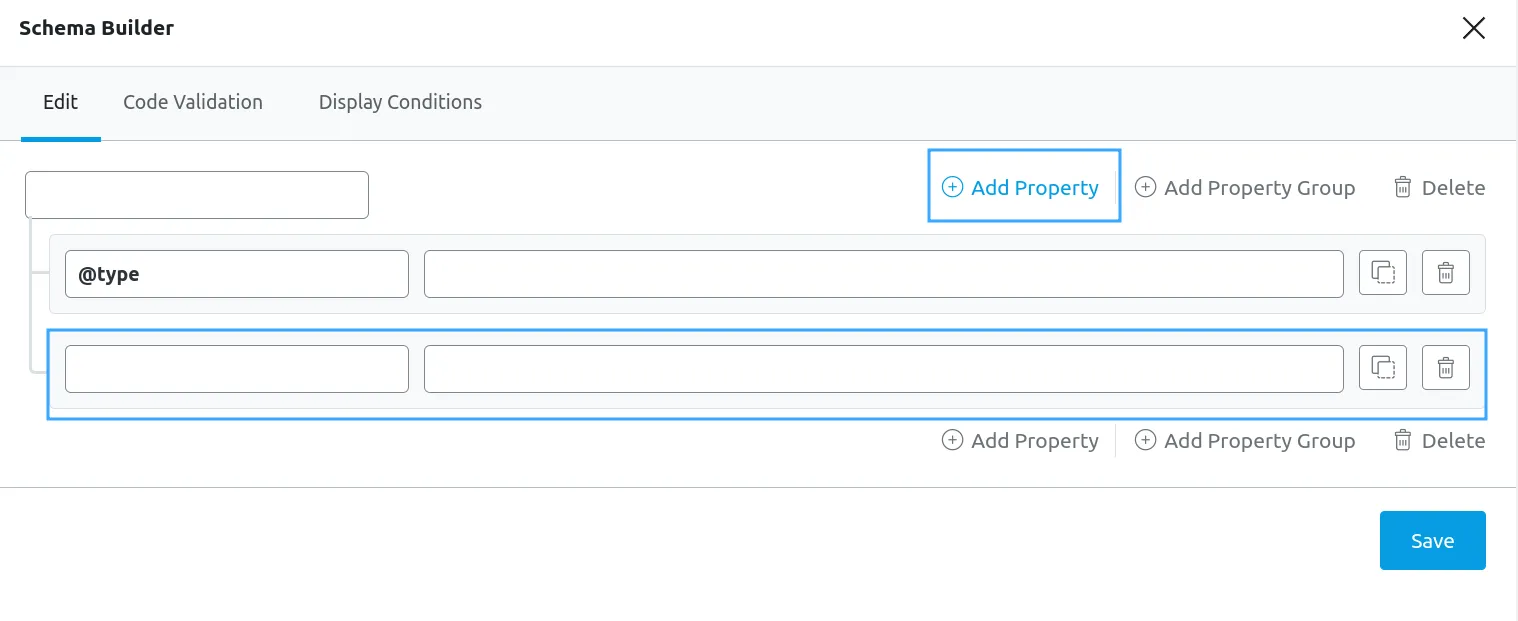Screen dimensions: 1518x621
Task: Focus the schema name field above @type
Action: (x=197, y=195)
